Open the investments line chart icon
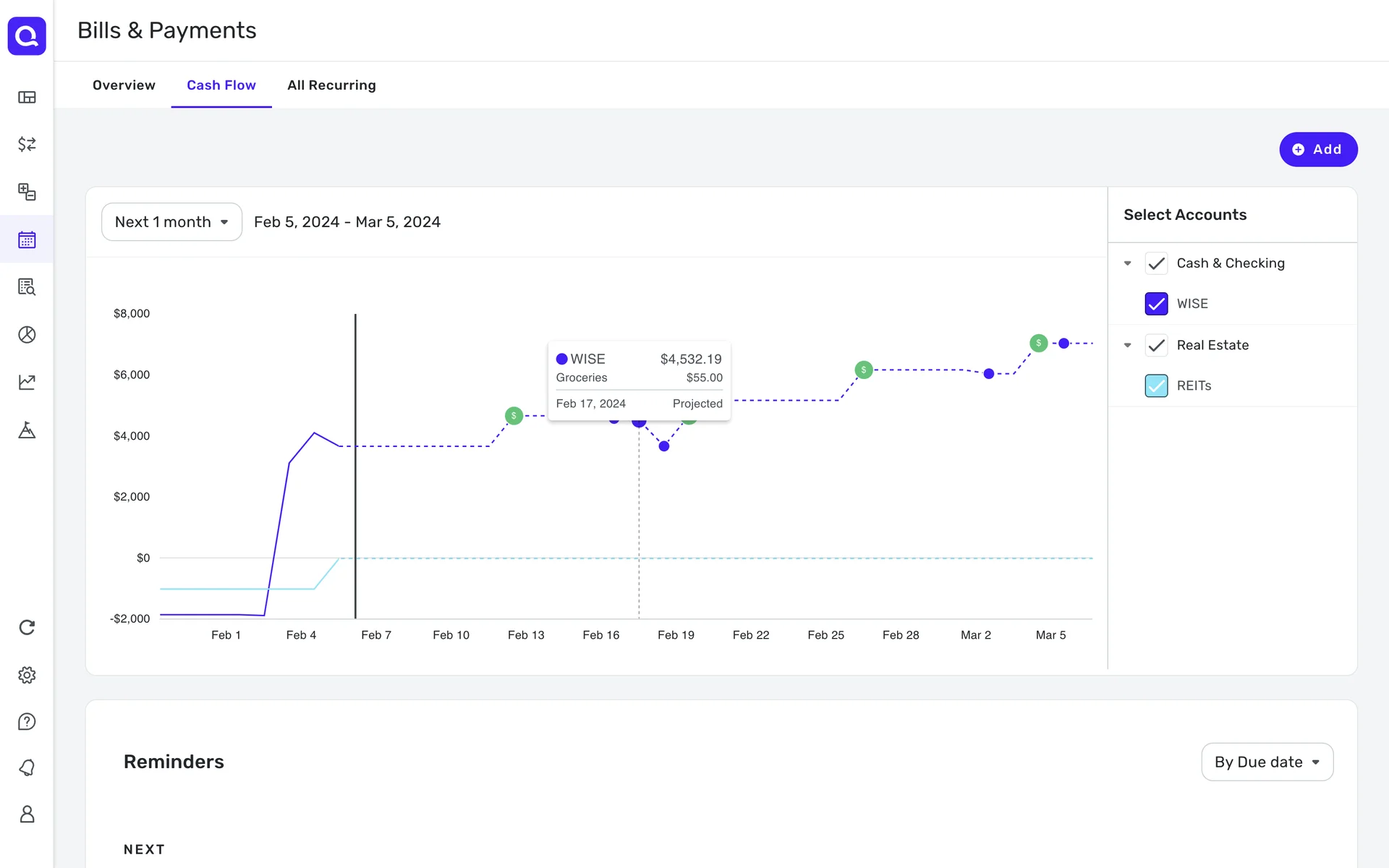The width and height of the screenshot is (1389, 868). pos(27,382)
